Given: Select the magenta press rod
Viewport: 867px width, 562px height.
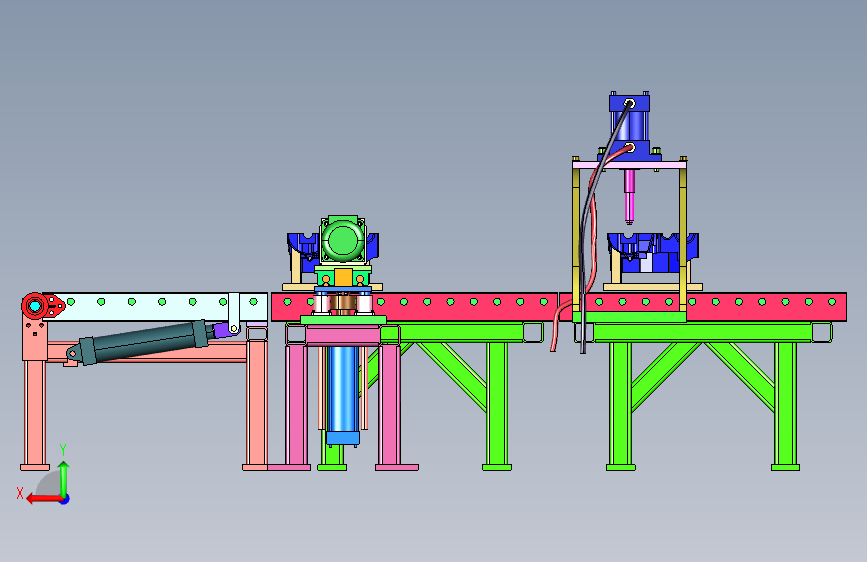Looking at the screenshot, I should tap(629, 196).
